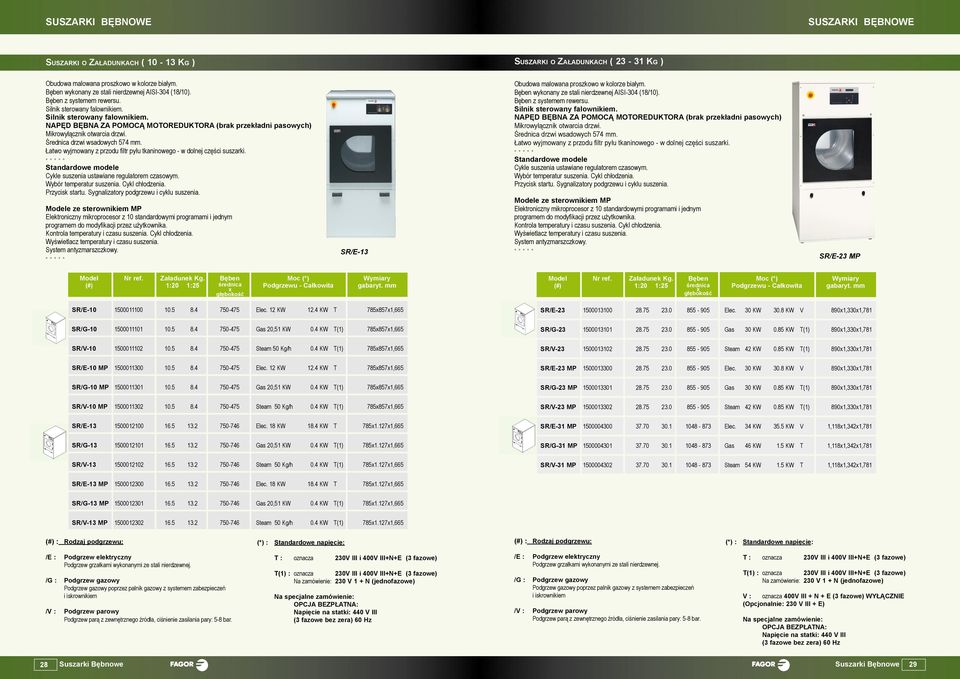Click the left 'SUSZARKI BĘBNOWE' page header
This screenshot has height=679, width=960.
tap(99, 21)
